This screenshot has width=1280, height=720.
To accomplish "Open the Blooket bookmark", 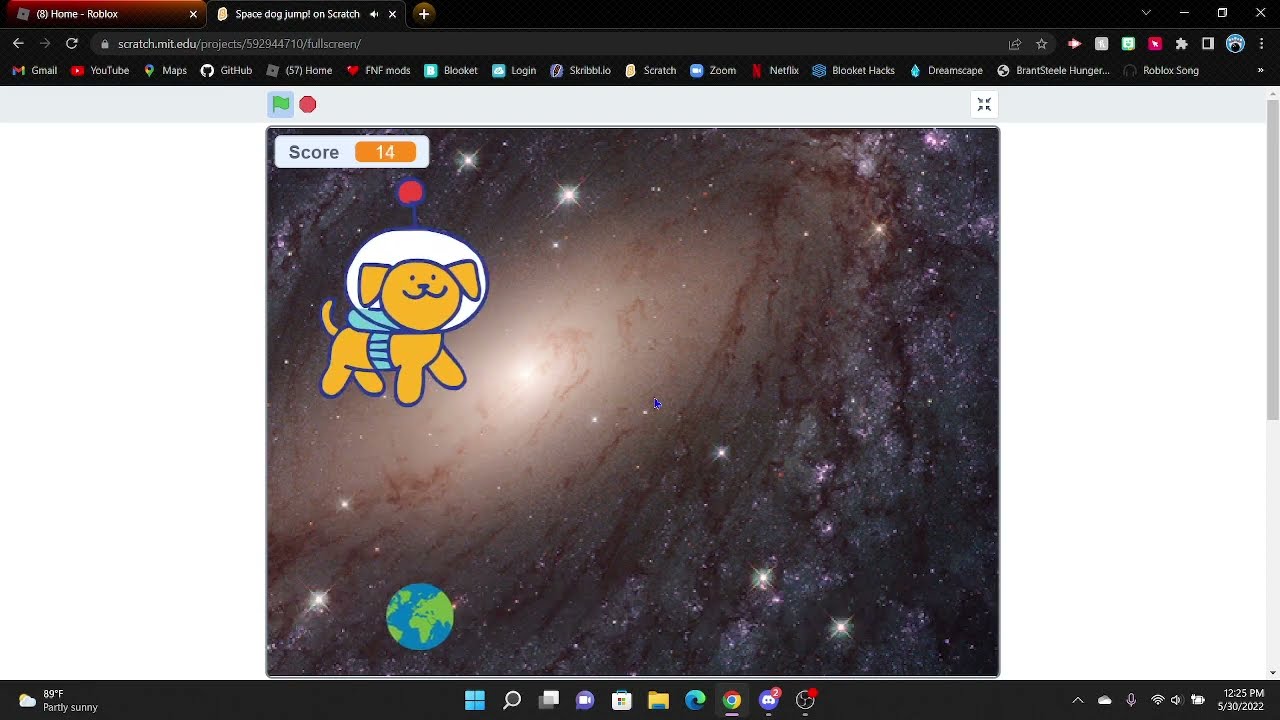I will [451, 71].
